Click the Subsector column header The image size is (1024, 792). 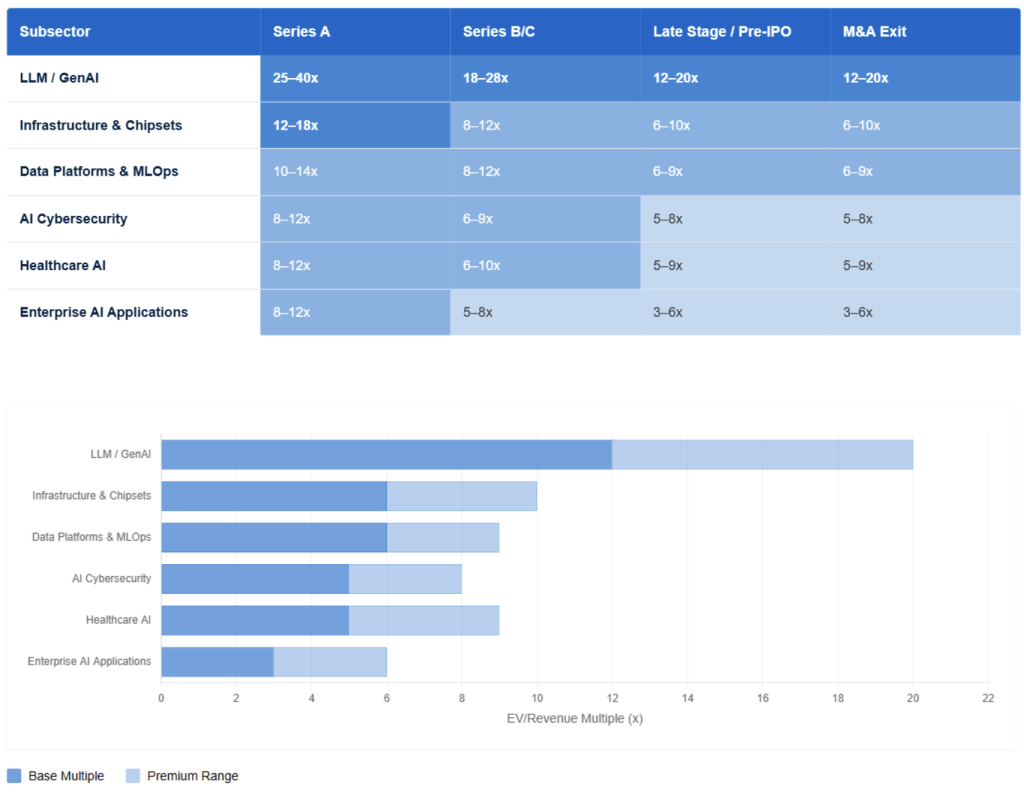133,31
